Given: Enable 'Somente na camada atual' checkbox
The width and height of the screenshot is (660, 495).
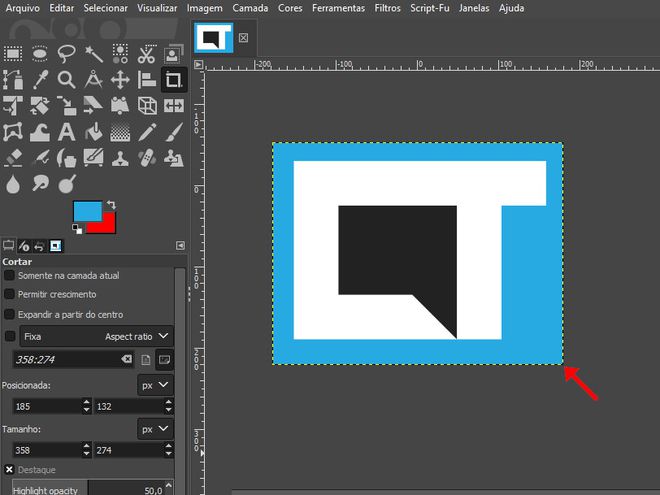Looking at the screenshot, I should tap(9, 276).
